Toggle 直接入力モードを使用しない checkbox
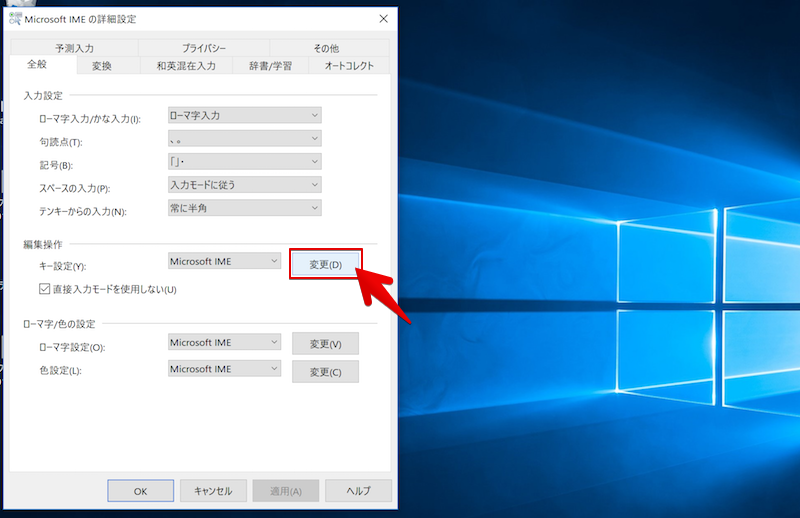Viewport: 800px width, 518px height. (x=44, y=289)
